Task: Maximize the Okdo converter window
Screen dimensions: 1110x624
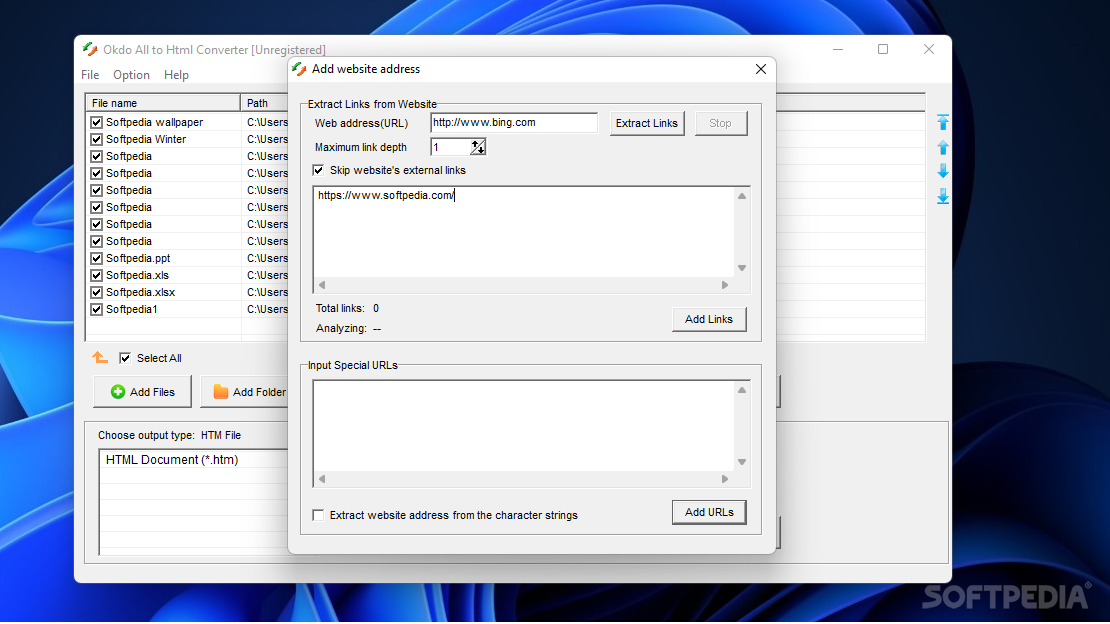Action: [x=883, y=50]
